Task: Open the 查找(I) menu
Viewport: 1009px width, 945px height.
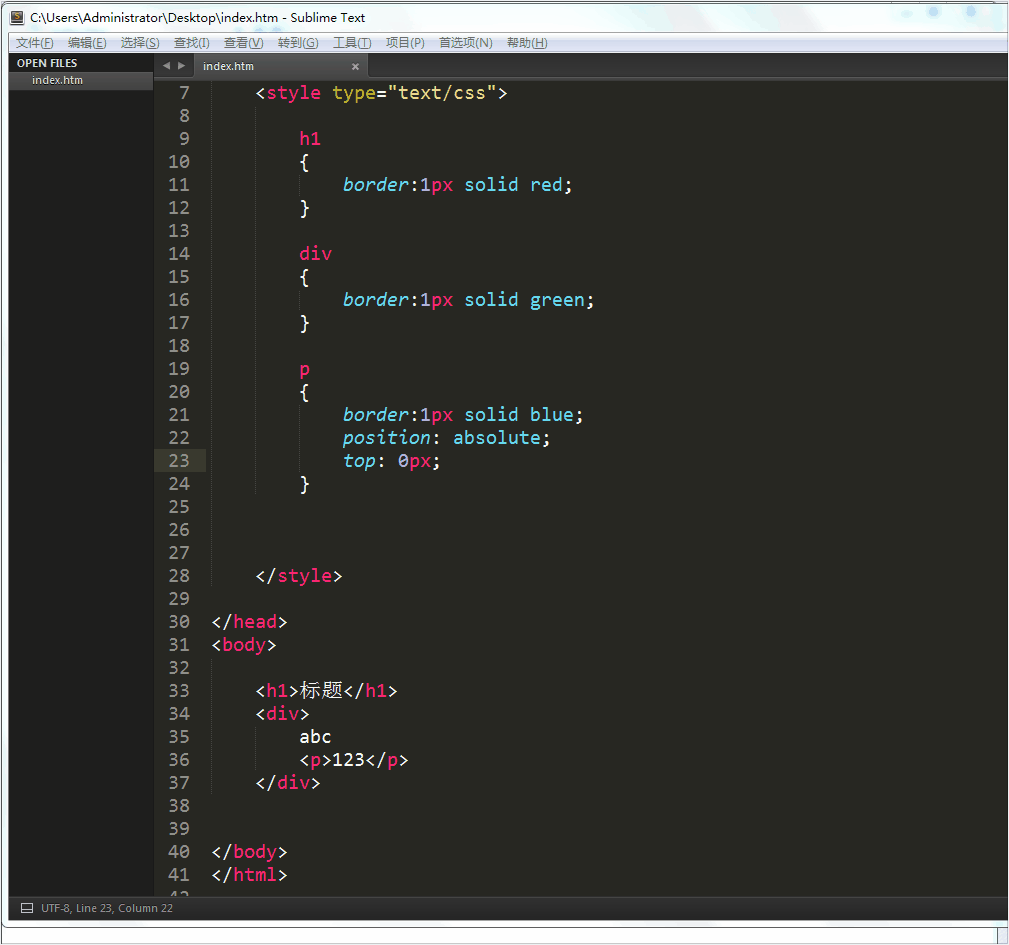Action: (x=191, y=42)
